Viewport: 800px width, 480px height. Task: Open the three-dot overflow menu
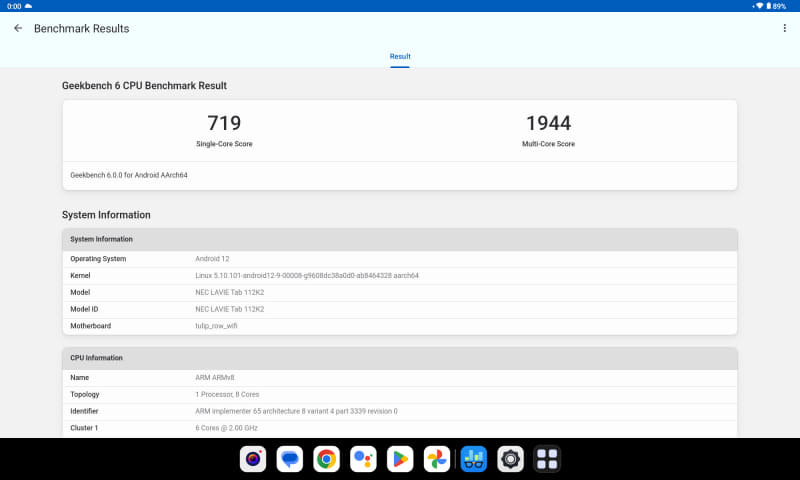pyautogui.click(x=785, y=28)
